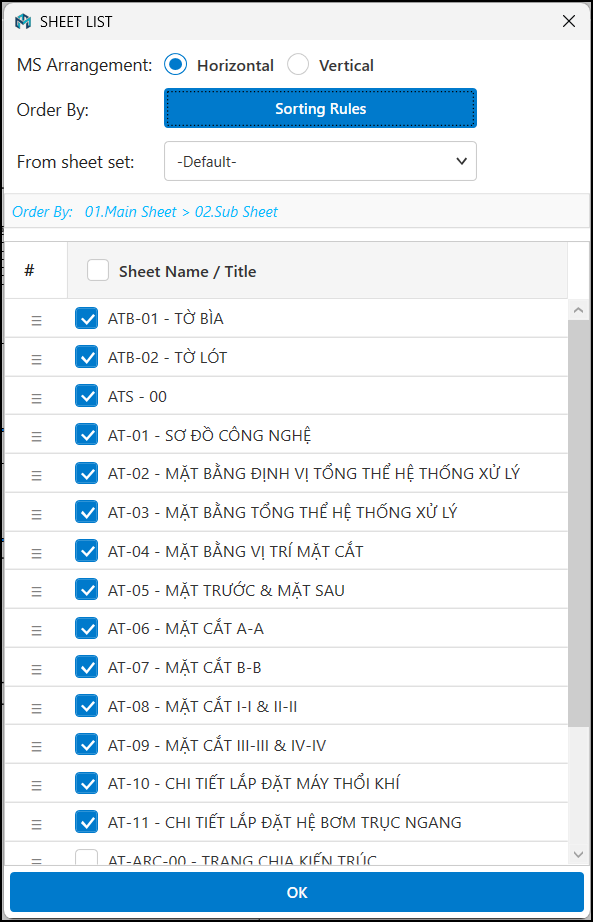Click the drag handle of row AT-08
Viewport: 593px width, 922px height.
(36, 708)
